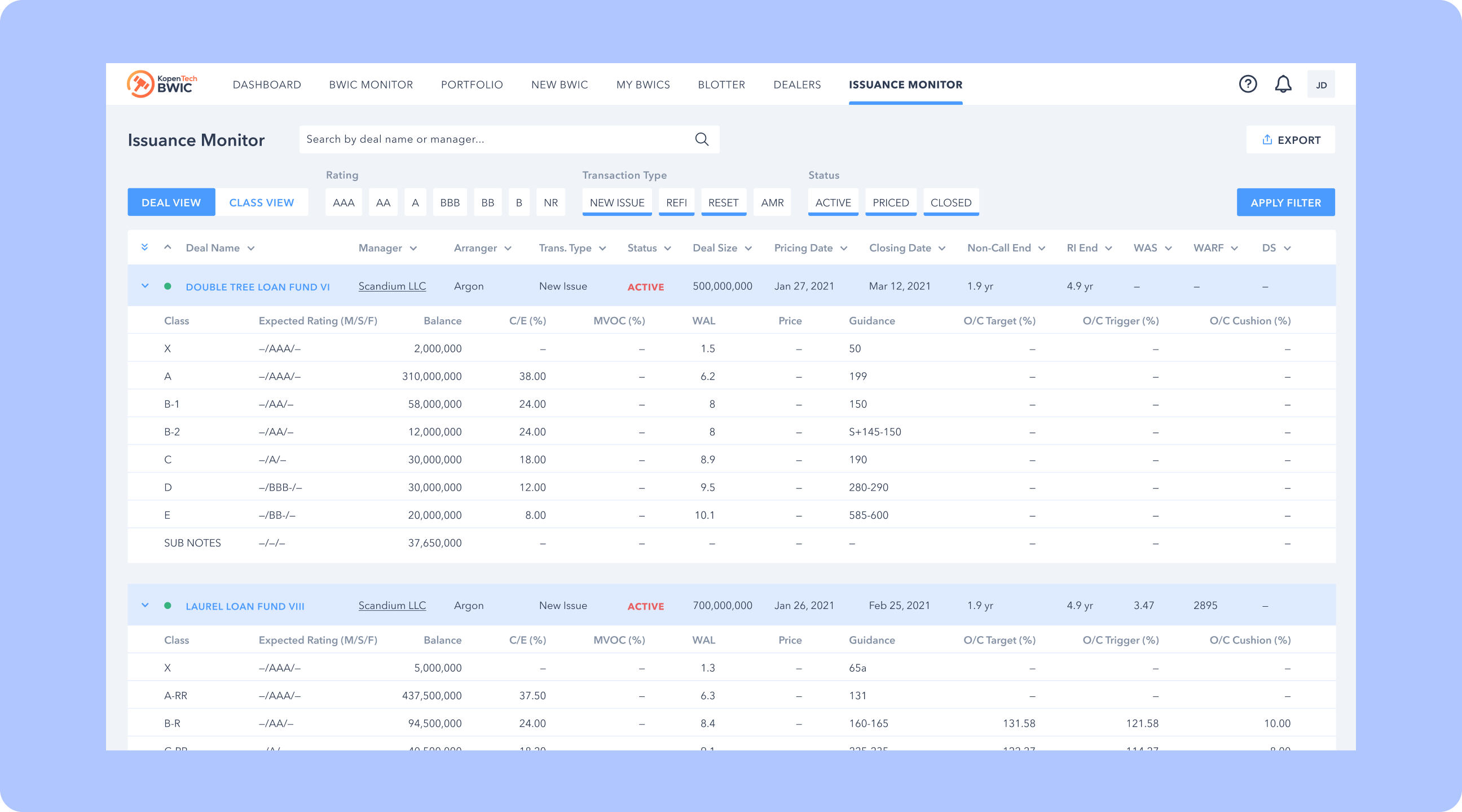Switch to Class View
Viewport: 1462px width, 812px height.
point(261,202)
